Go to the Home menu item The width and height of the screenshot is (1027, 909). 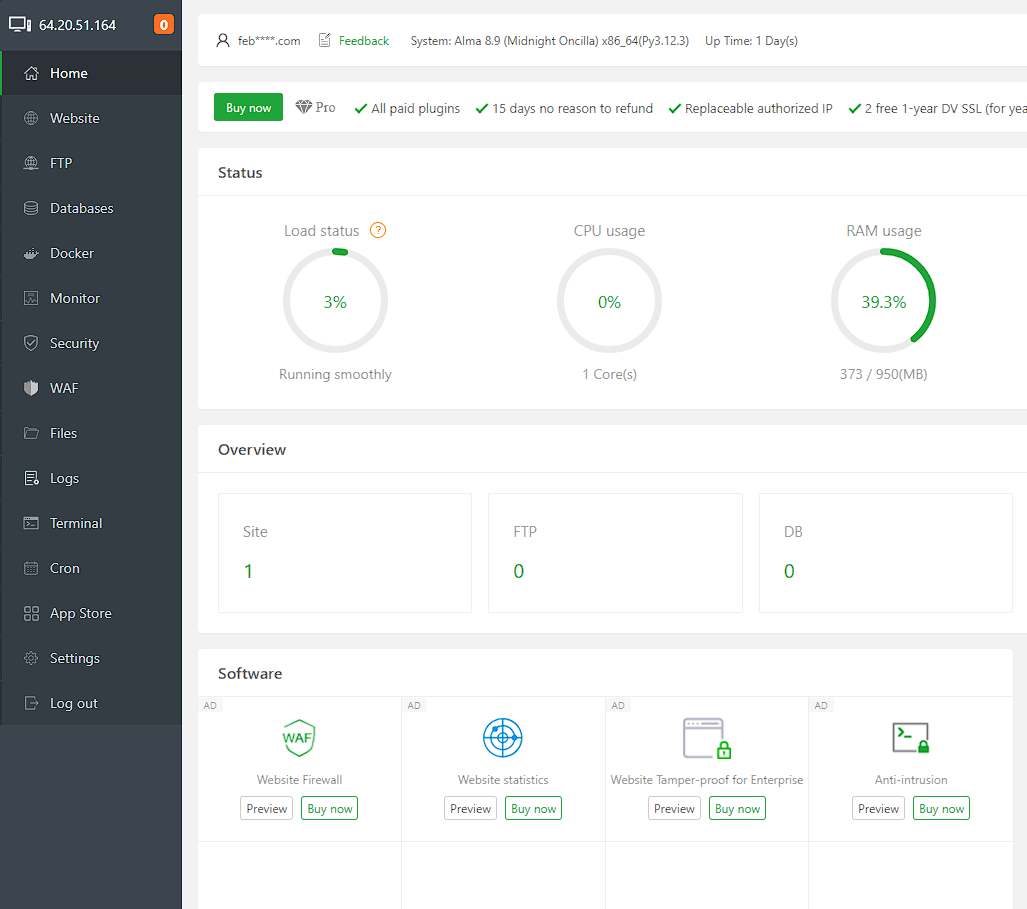(92, 73)
